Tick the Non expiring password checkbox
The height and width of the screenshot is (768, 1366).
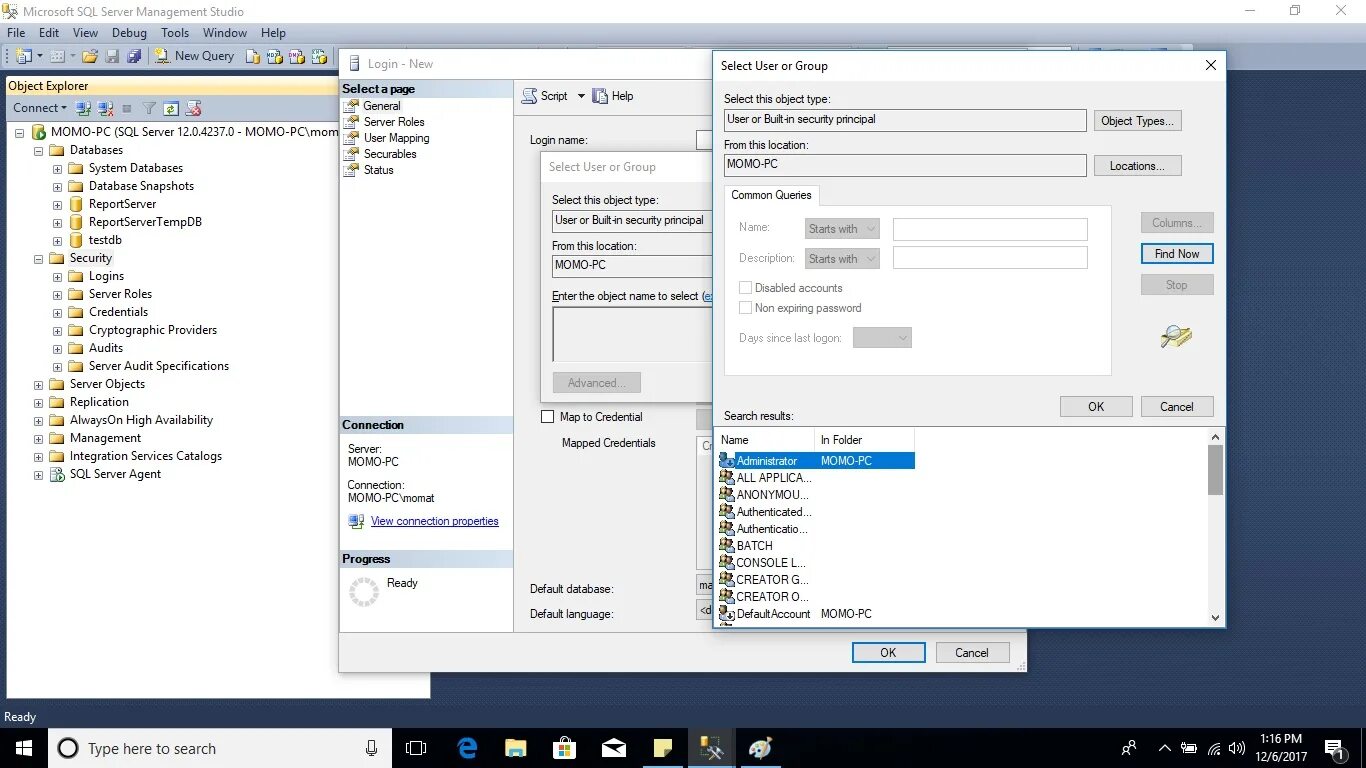[745, 308]
